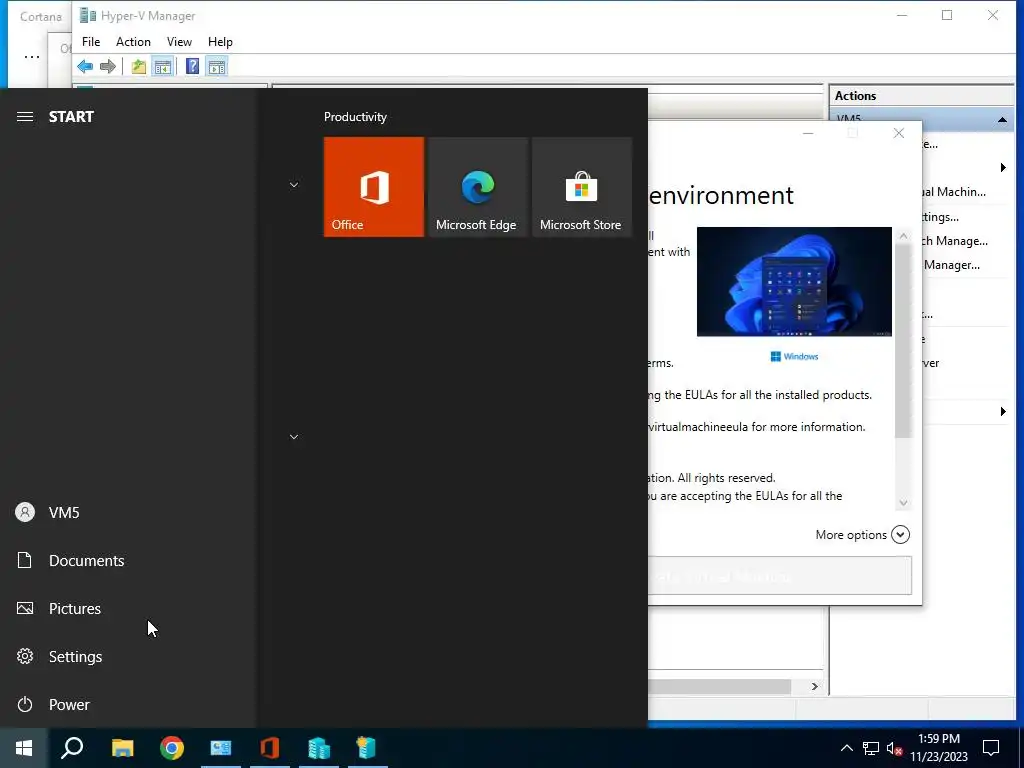The image size is (1024, 768).
Task: Click right arrow of horizontal scrollbar
Action: (814, 686)
